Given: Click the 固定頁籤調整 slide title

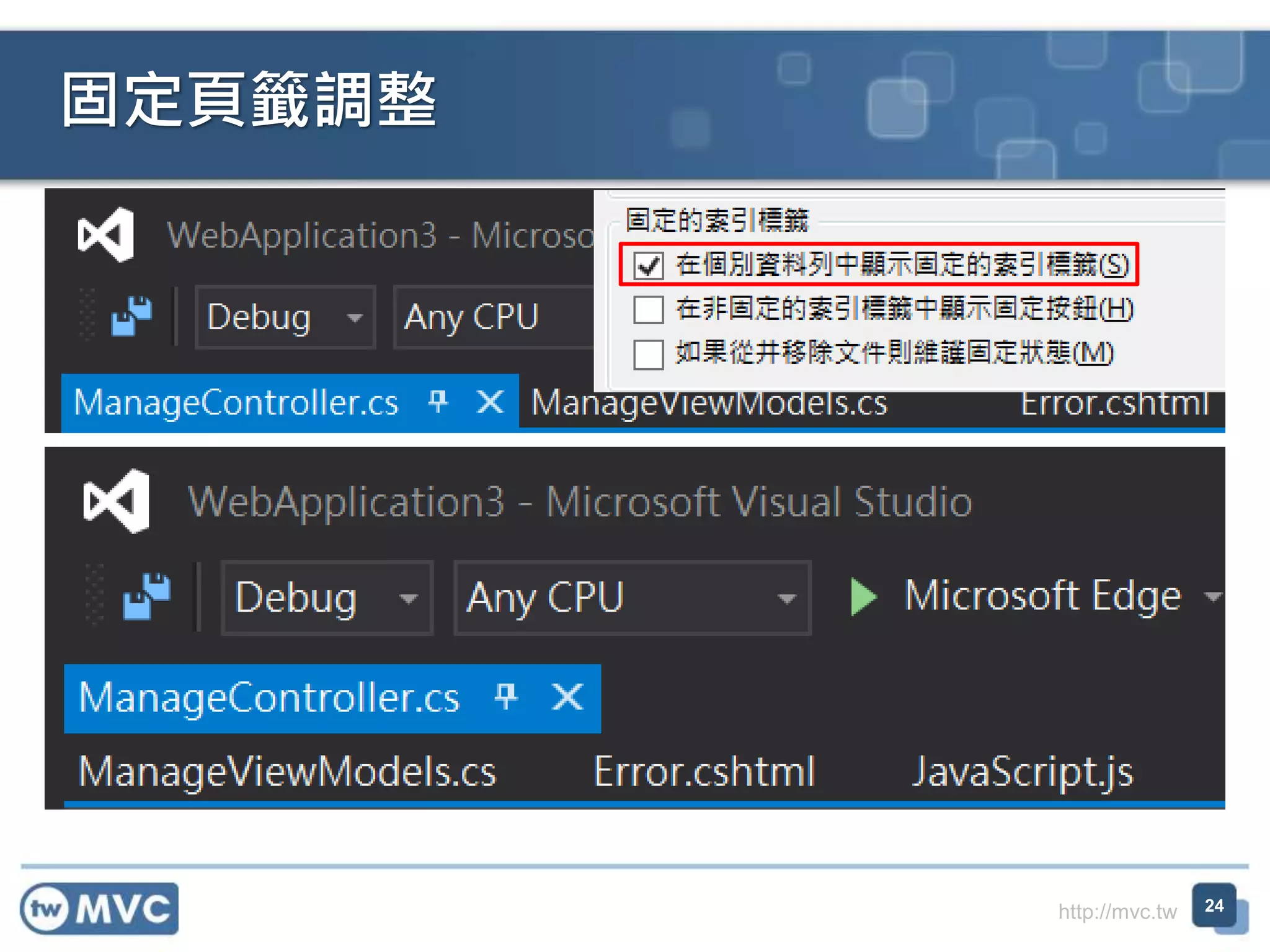Looking at the screenshot, I should coord(249,99).
